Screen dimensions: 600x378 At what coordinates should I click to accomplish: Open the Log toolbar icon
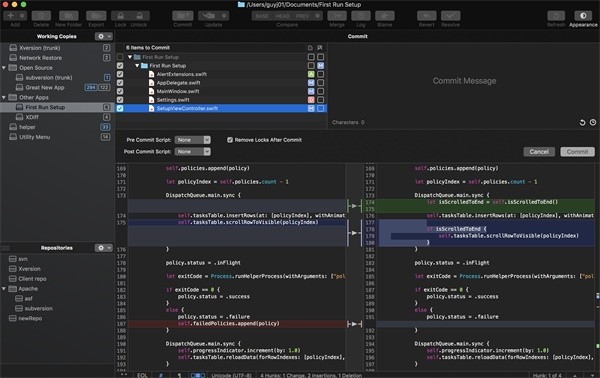[x=361, y=16]
